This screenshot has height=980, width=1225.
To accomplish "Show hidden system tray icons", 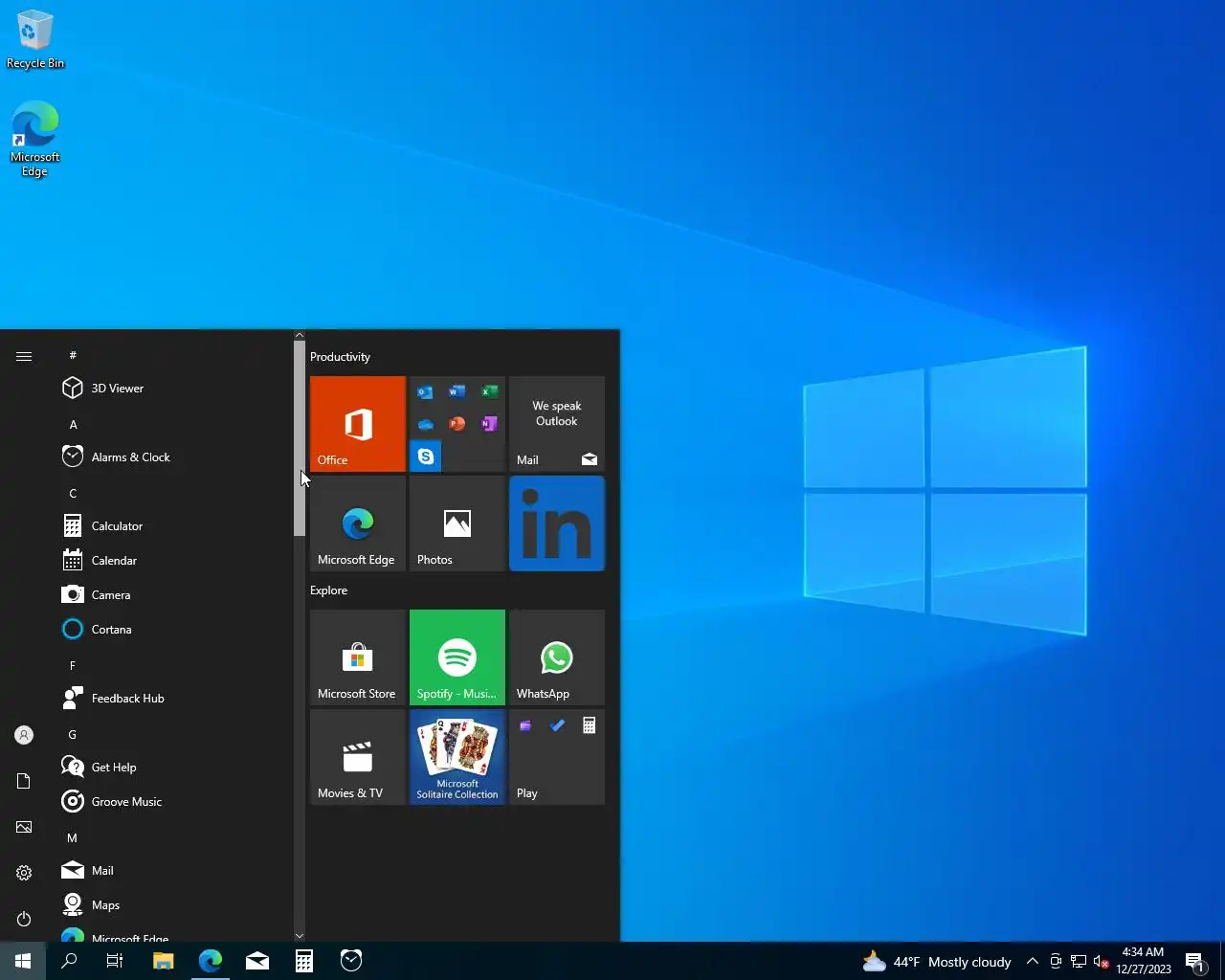I will (x=1033, y=962).
